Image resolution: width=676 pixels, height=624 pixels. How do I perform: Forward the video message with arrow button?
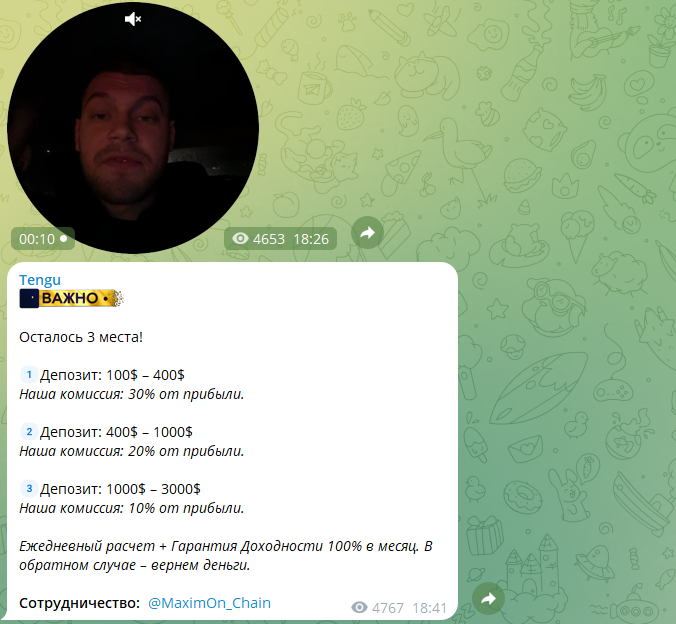point(367,233)
